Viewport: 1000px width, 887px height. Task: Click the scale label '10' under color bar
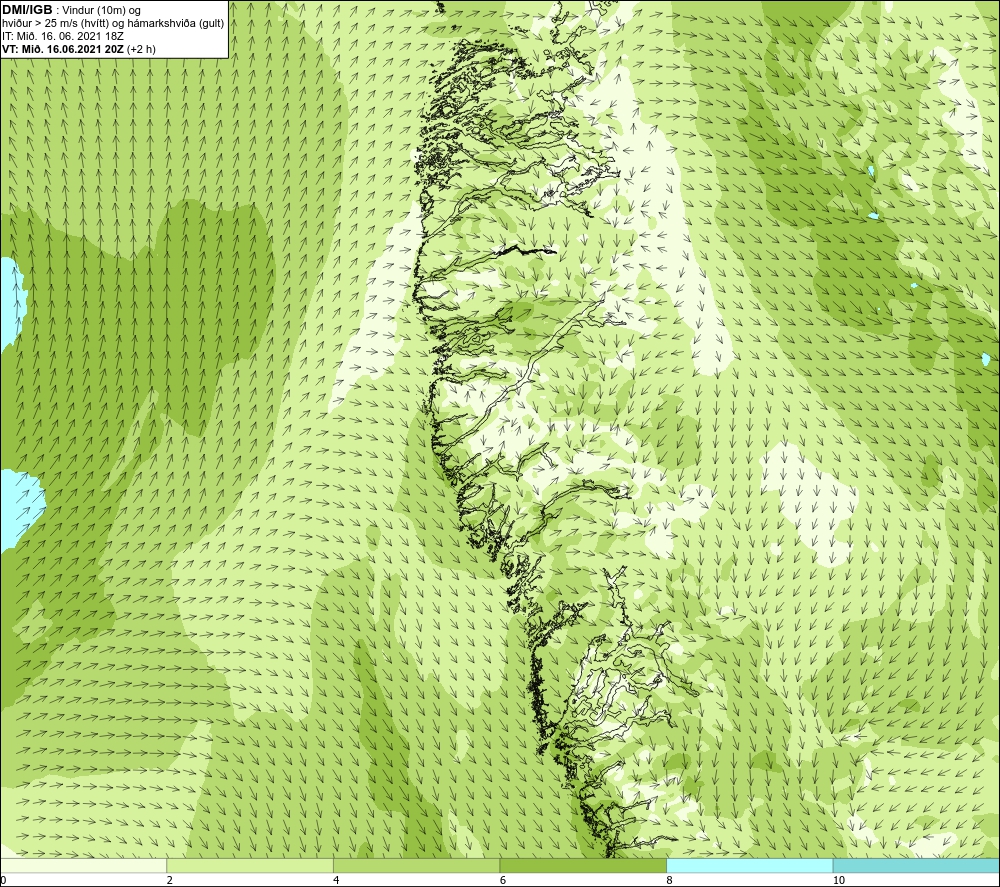point(839,880)
